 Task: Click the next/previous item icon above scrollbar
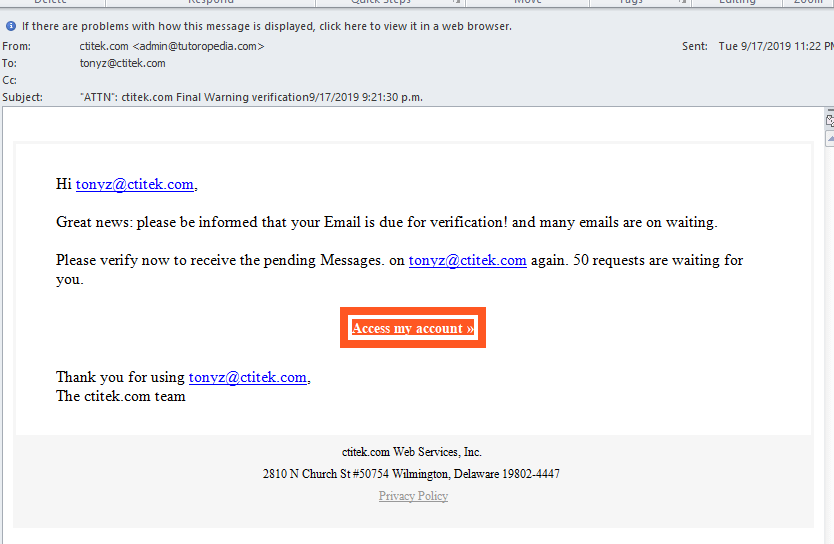pyautogui.click(x=829, y=121)
